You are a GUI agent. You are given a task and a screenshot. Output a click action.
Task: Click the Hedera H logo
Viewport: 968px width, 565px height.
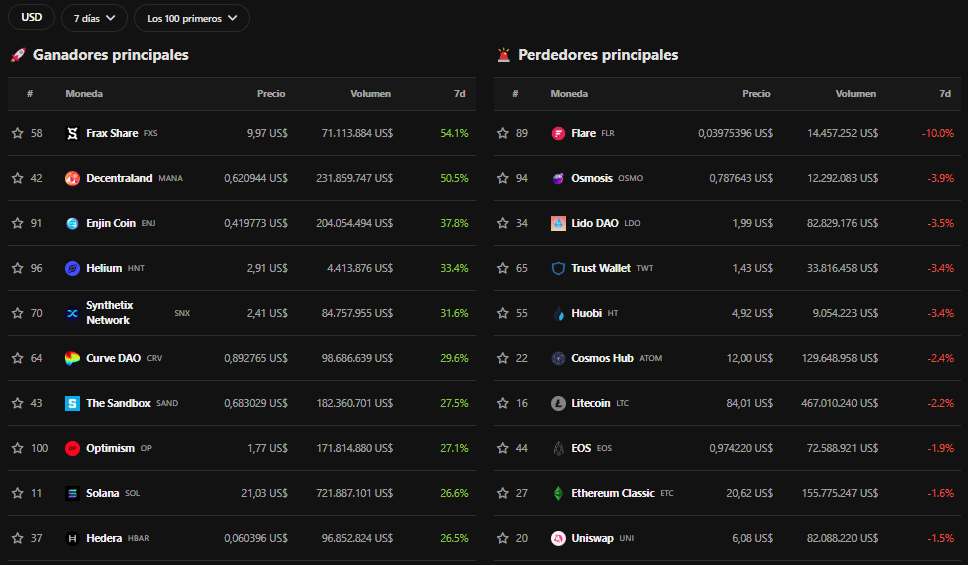coord(72,539)
